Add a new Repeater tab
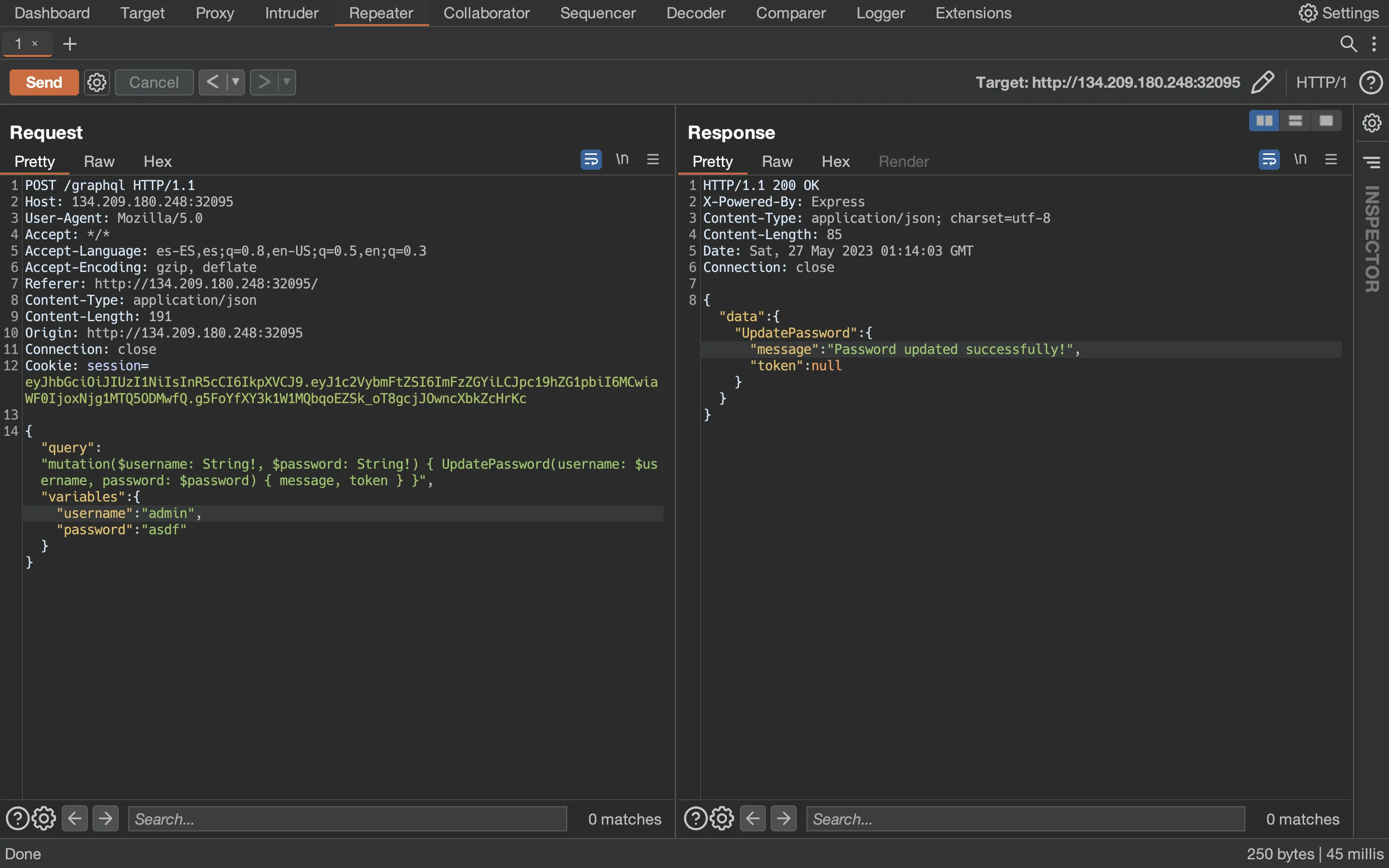The height and width of the screenshot is (868, 1389). 69,43
